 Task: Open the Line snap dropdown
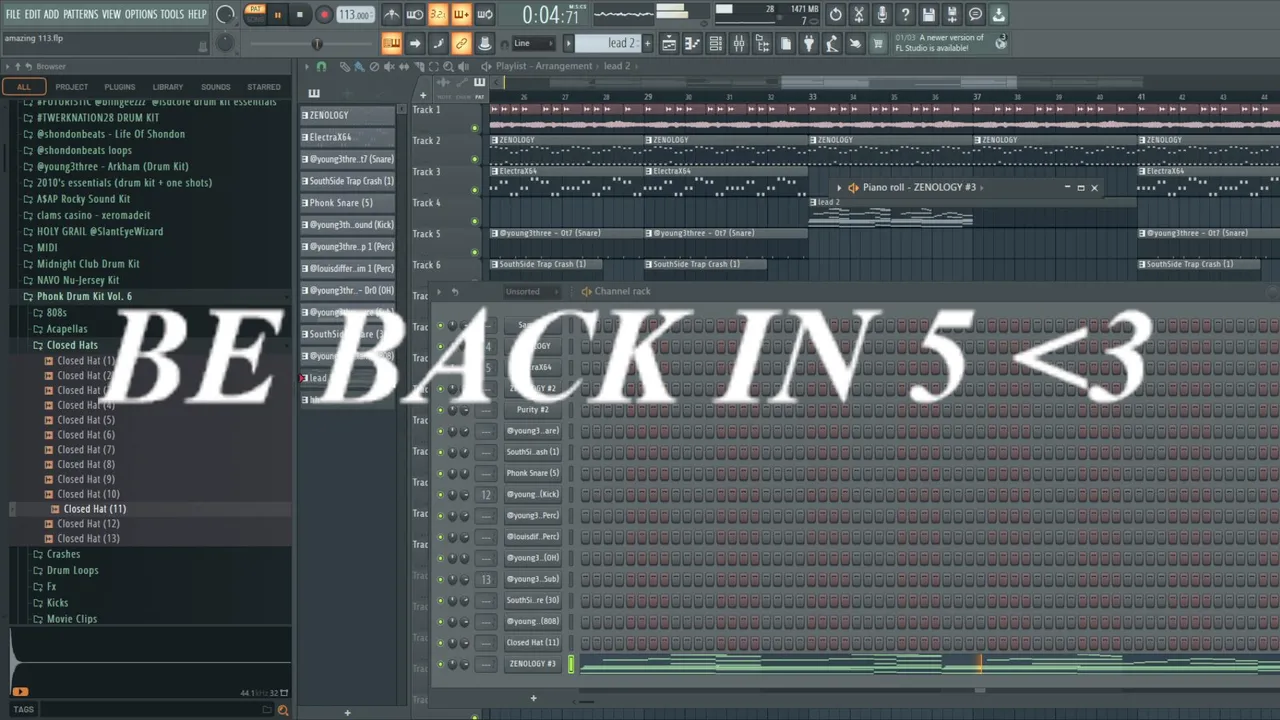point(533,43)
